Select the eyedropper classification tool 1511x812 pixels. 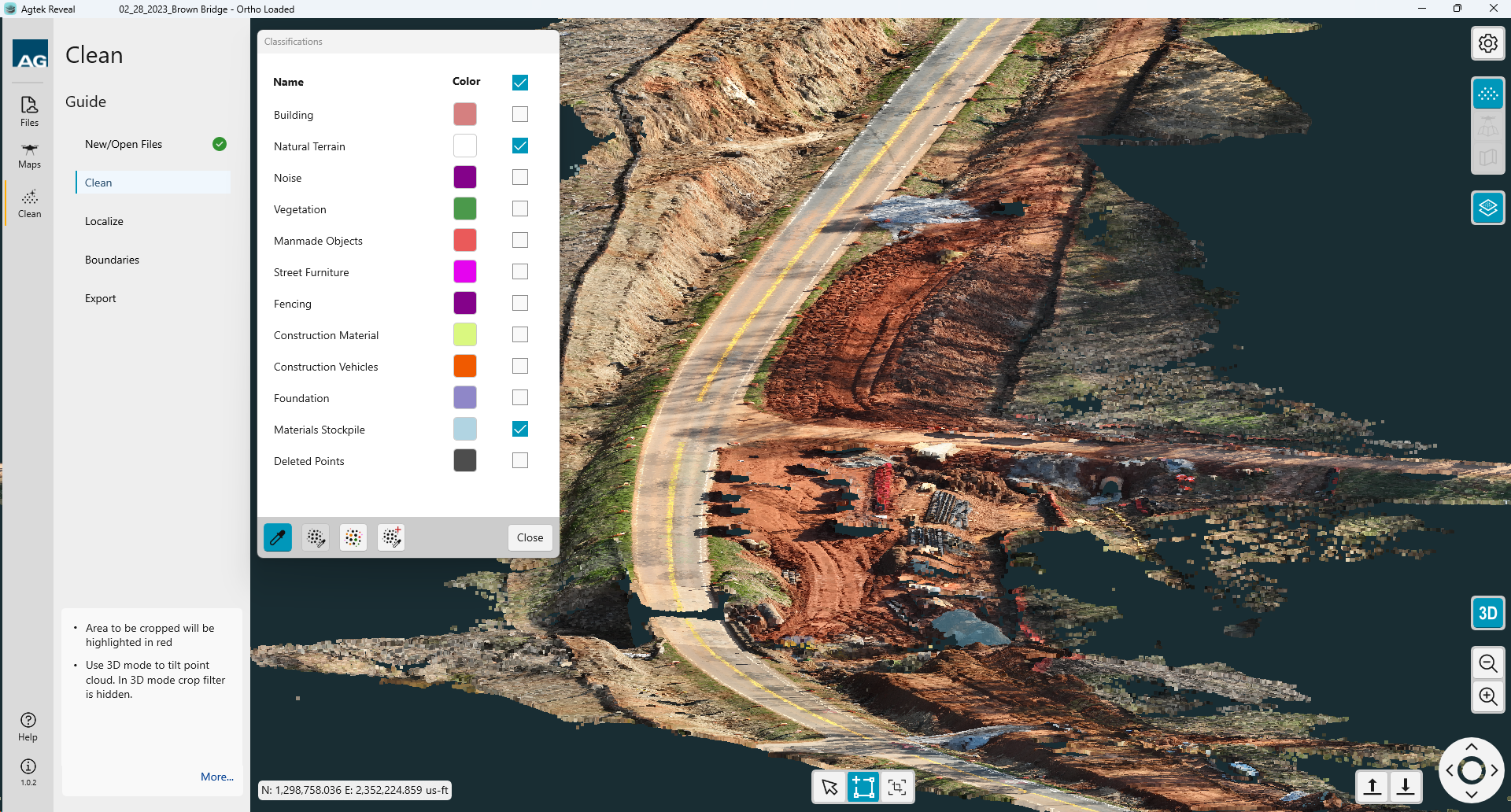pyautogui.click(x=278, y=537)
